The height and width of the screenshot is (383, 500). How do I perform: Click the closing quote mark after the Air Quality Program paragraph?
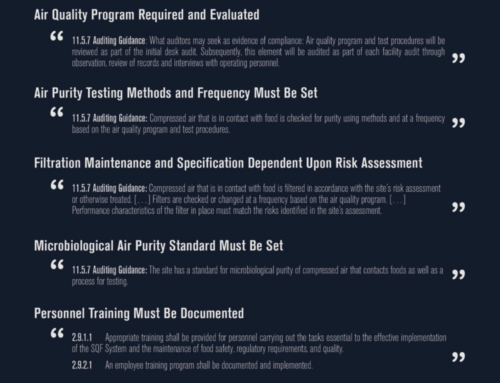pyautogui.click(x=458, y=59)
